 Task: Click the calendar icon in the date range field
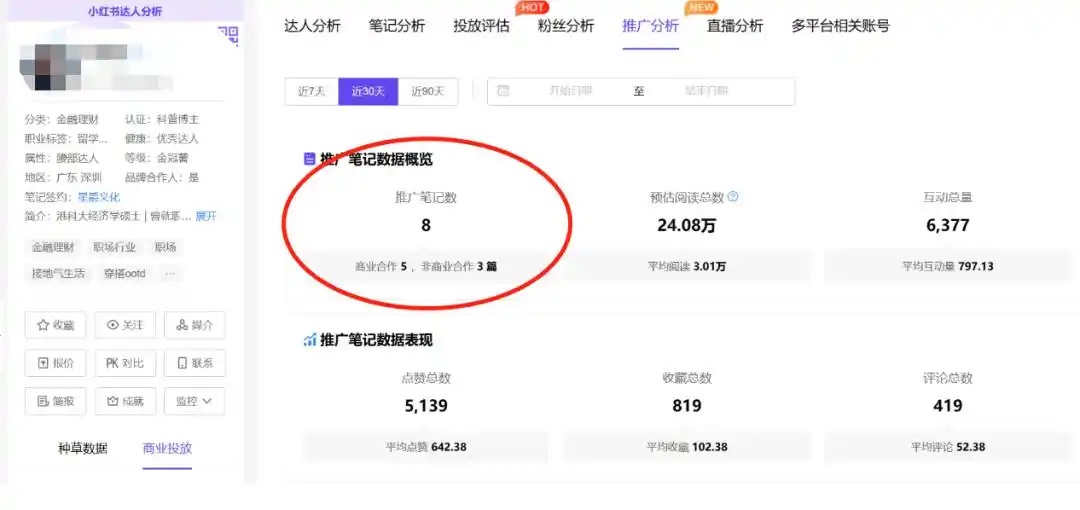(503, 91)
